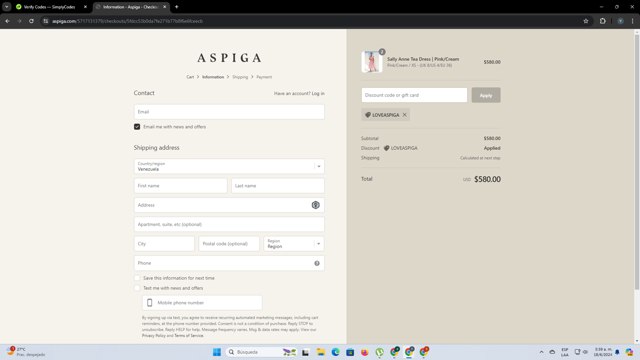Focus the Postal code field
Image resolution: width=640 pixels, height=360 pixels.
229,244
